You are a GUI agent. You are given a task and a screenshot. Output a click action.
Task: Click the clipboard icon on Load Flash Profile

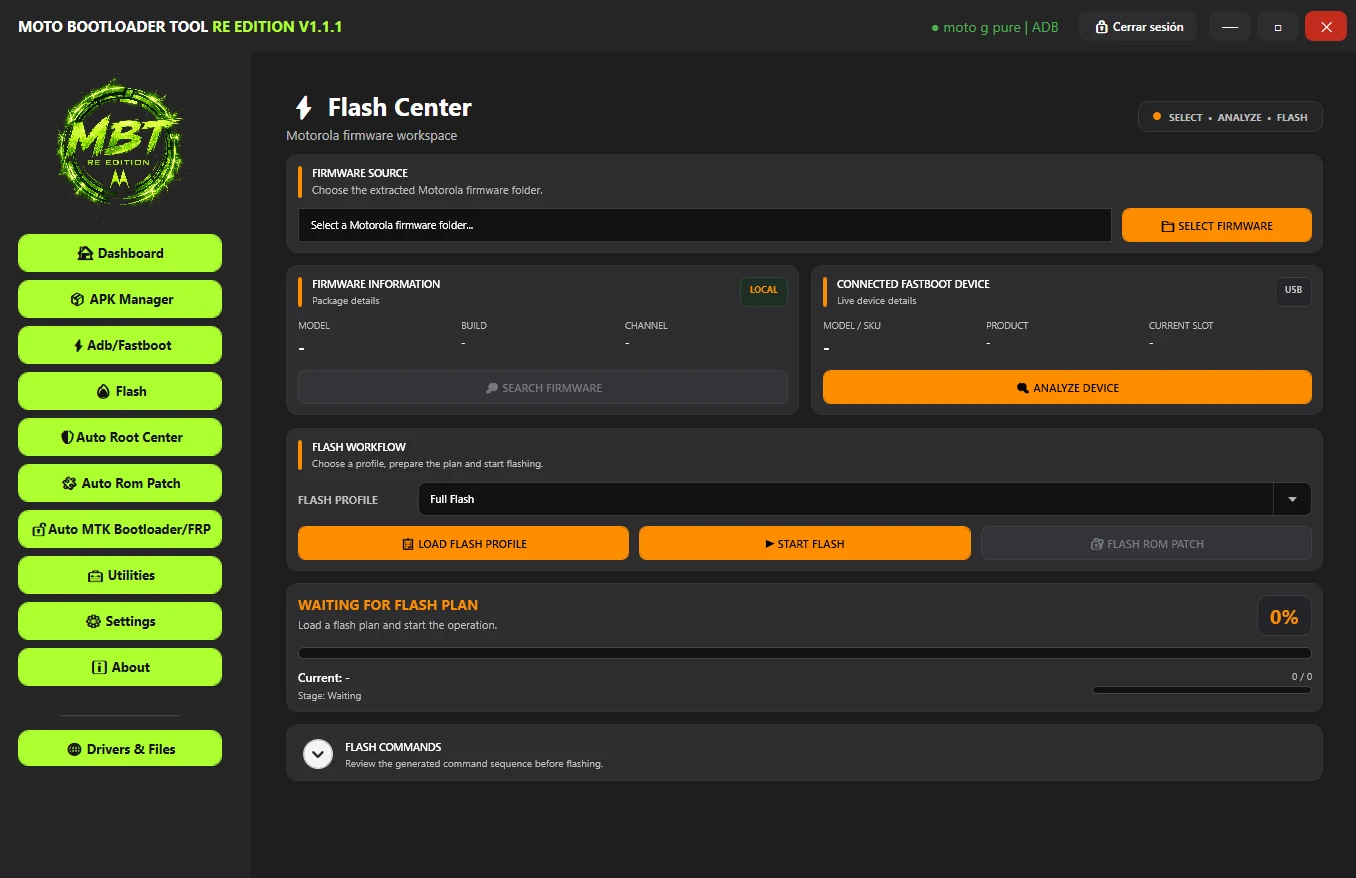tap(408, 544)
